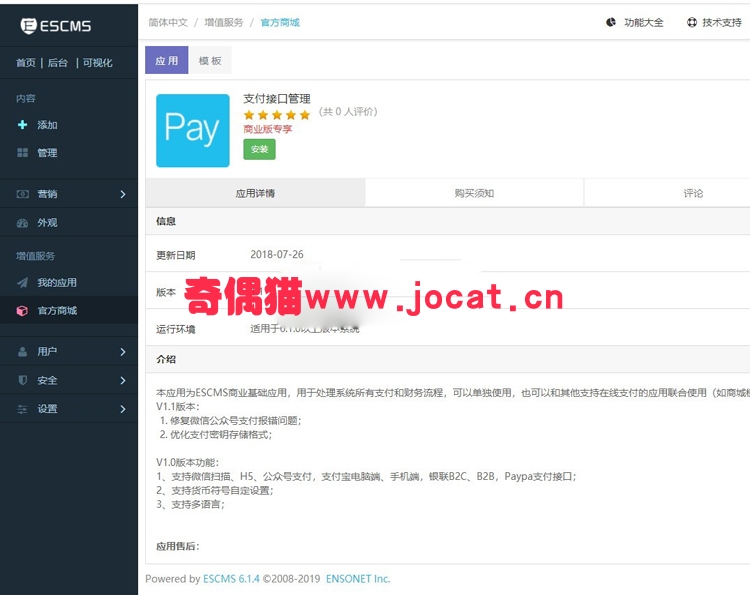Click the sliders icon beside 设置
Image resolution: width=750 pixels, height=595 pixels.
22,409
